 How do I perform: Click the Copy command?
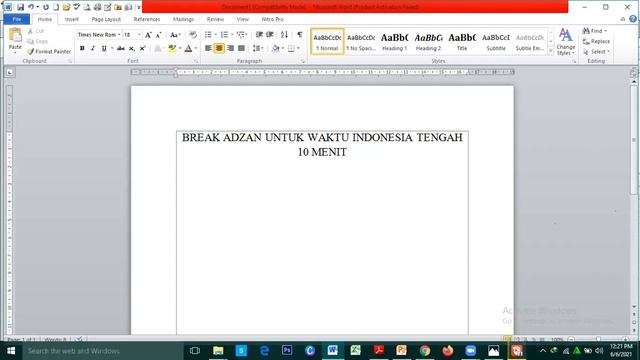pyautogui.click(x=38, y=41)
